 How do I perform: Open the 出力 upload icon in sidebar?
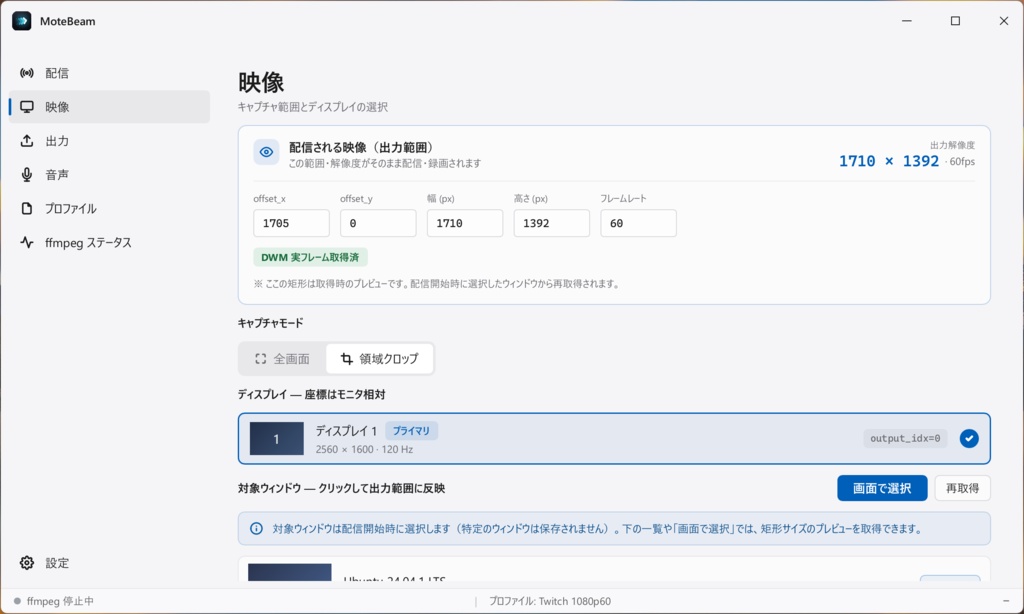click(27, 141)
